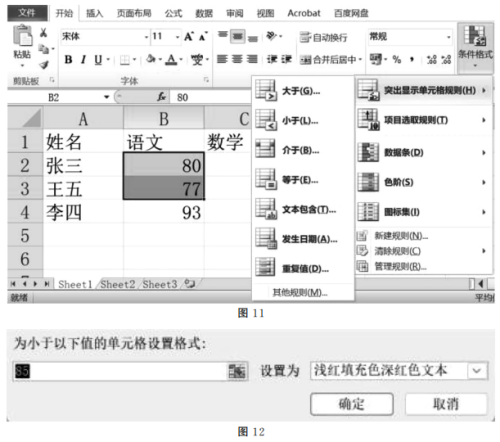Click the range selector icon in the value field
The image size is (500, 442).
pyautogui.click(x=237, y=371)
